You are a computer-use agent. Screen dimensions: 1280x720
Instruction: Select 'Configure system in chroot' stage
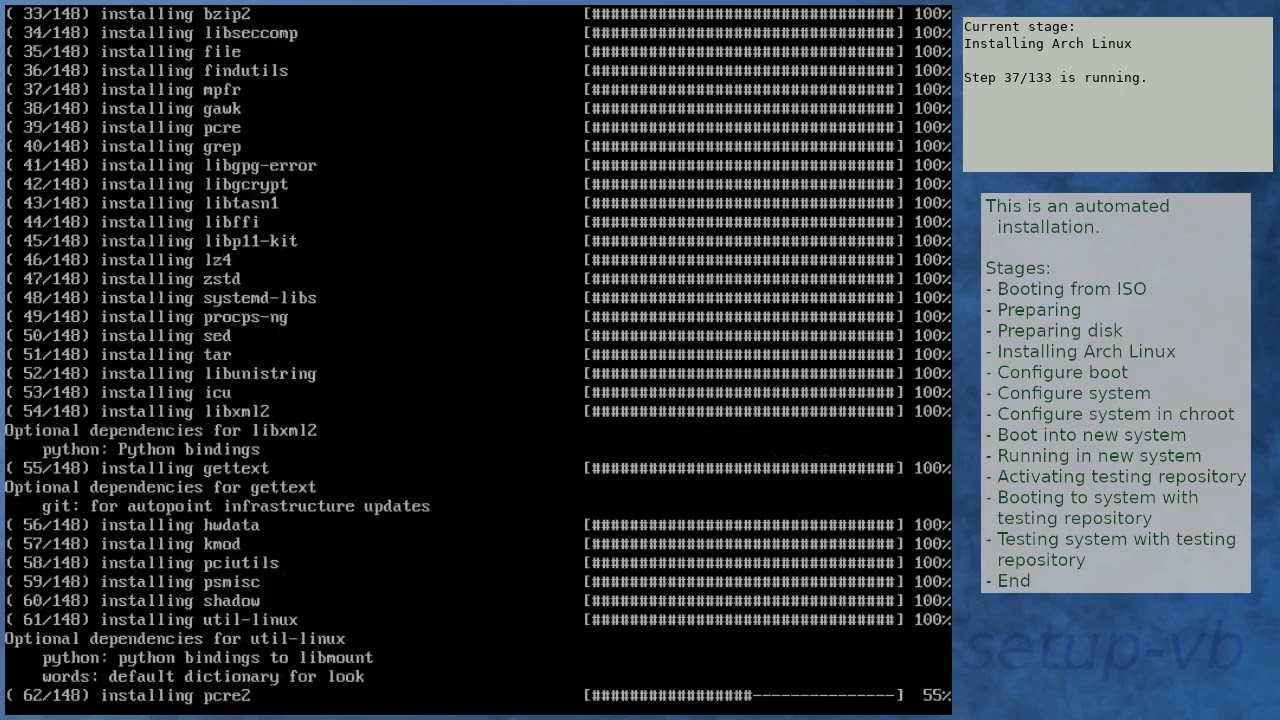click(x=1116, y=414)
